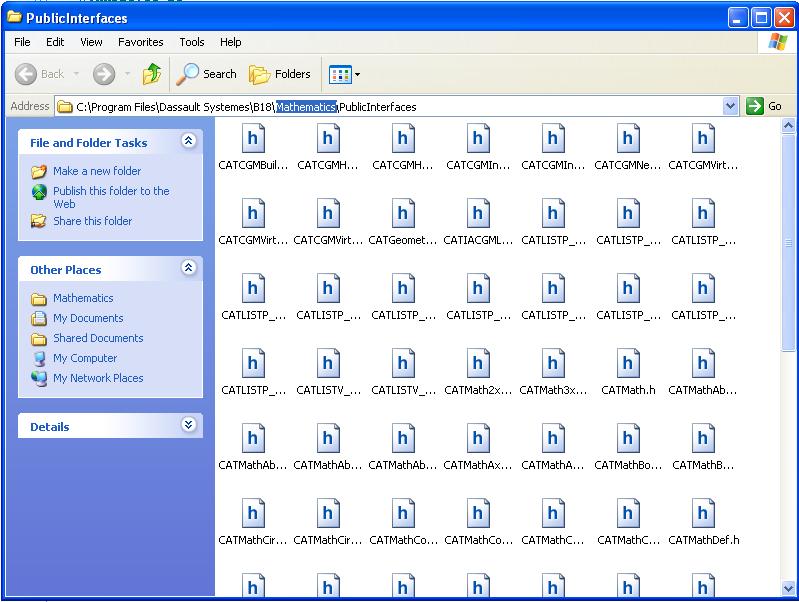Viewport: 799px width, 602px height.
Task: Open the File menu
Action: click(22, 42)
